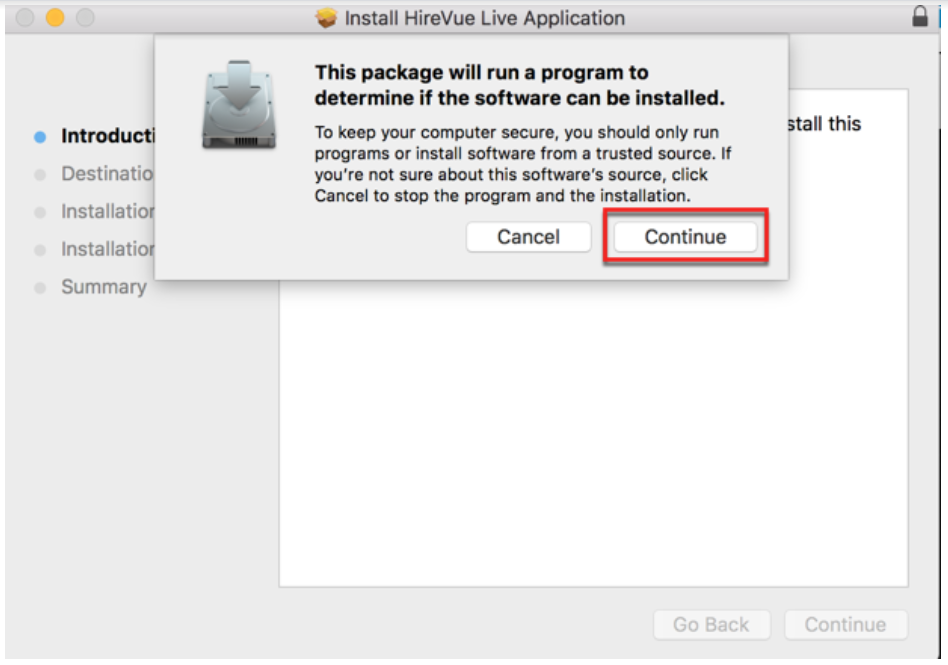This screenshot has width=948, height=665.
Task: Click the package box icon beside the window title
Action: 326,18
